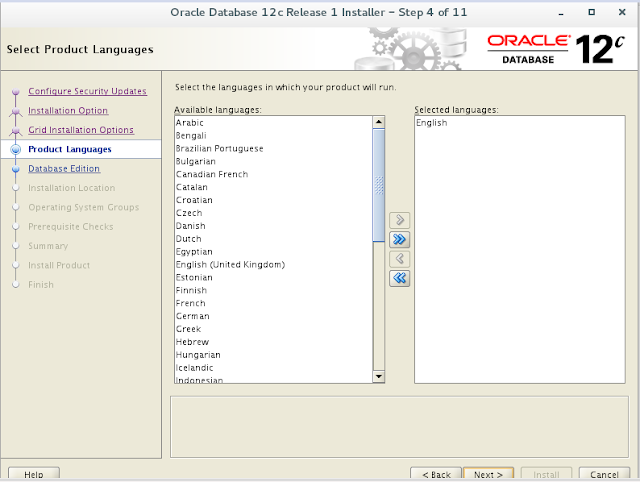Screen dimensions: 640x482
Task: Choose Egyptian from the list
Action: (273, 252)
